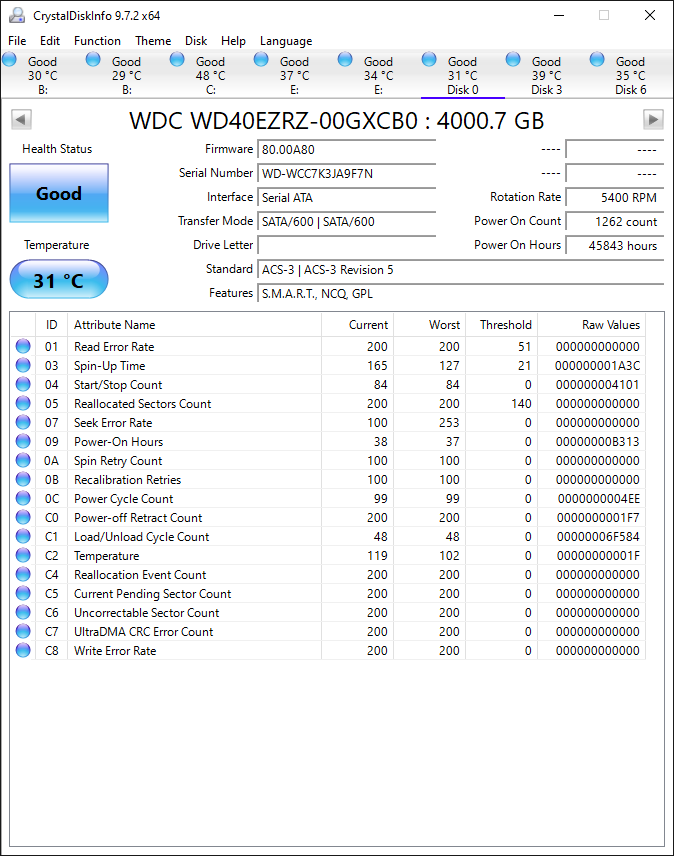Click the Attribute Name column header
Image resolution: width=674 pixels, height=856 pixels.
pyautogui.click(x=115, y=325)
